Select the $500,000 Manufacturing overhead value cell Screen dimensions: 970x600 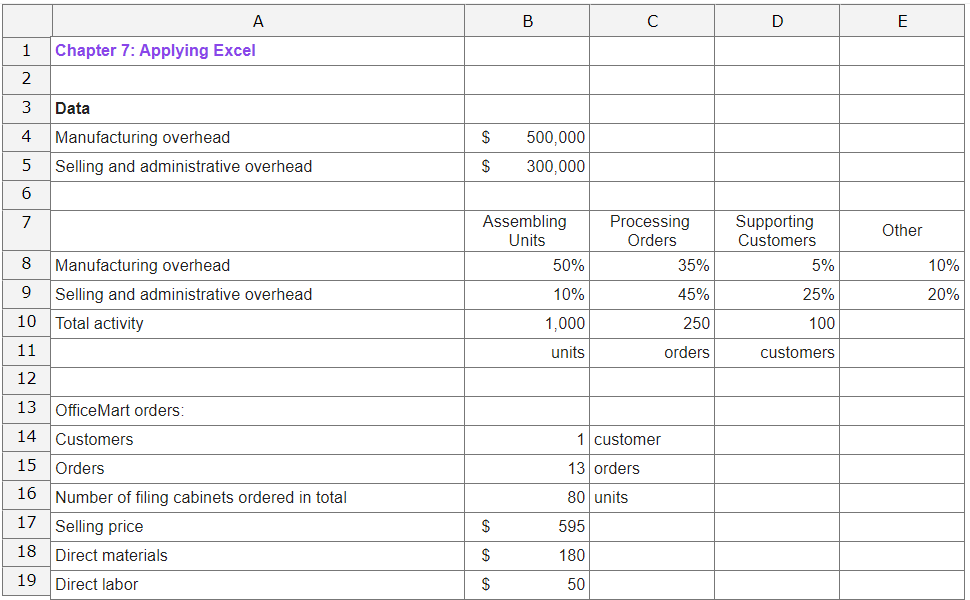coord(527,137)
